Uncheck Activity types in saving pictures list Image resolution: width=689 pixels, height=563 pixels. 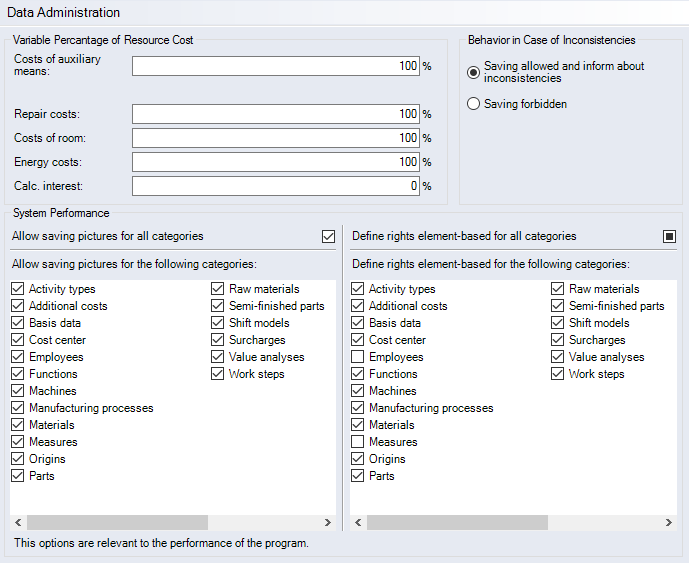coord(18,289)
